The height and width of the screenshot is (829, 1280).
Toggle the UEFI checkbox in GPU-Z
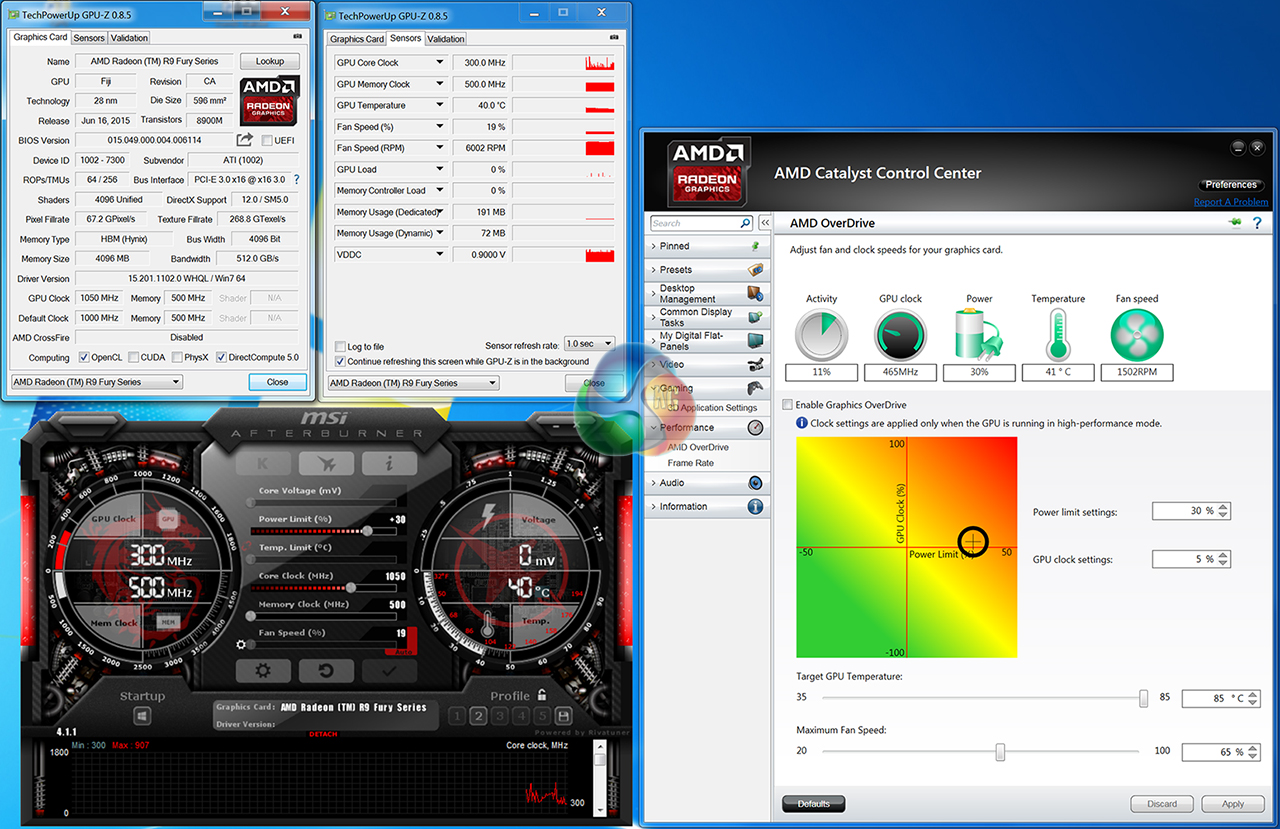(x=267, y=140)
